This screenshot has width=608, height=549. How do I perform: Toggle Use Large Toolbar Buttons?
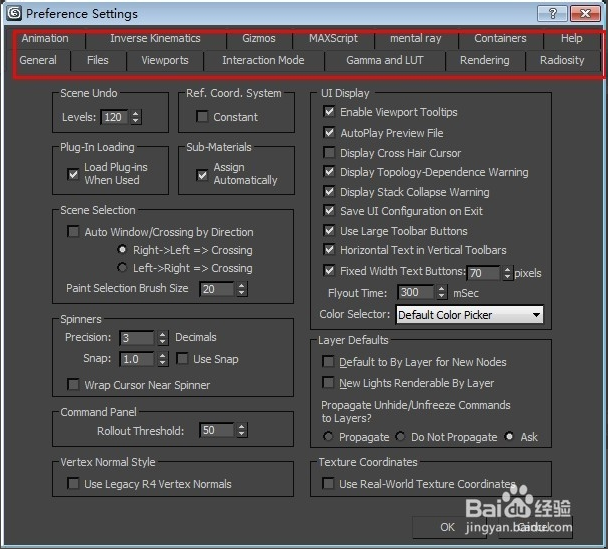pos(329,231)
